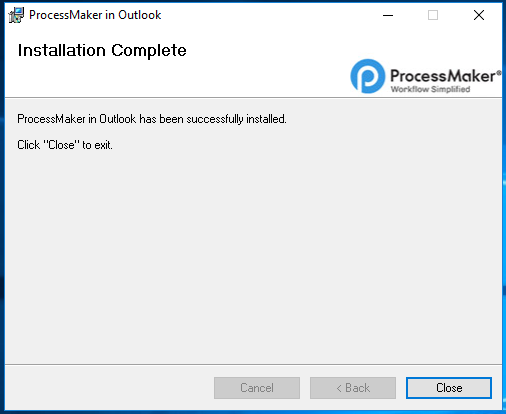Open the system menu via installer icon

[16, 15]
